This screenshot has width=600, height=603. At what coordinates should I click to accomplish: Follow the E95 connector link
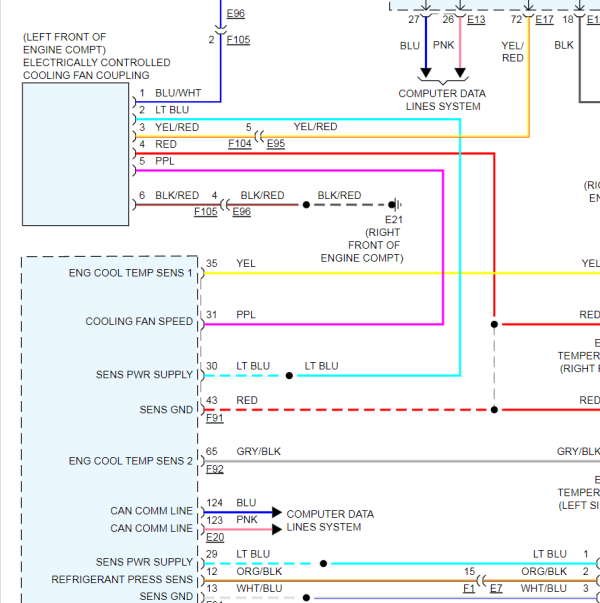coord(276,144)
